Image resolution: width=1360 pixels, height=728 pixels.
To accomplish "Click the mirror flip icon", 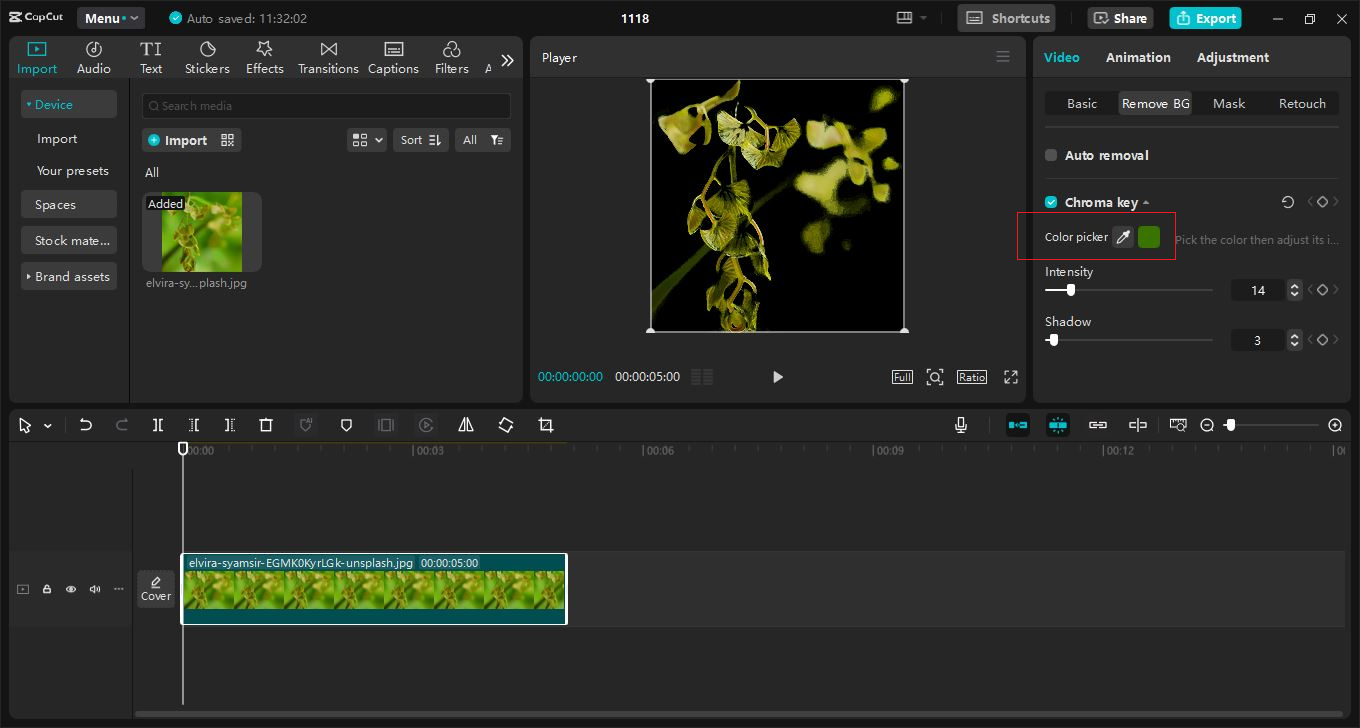I will [x=466, y=425].
